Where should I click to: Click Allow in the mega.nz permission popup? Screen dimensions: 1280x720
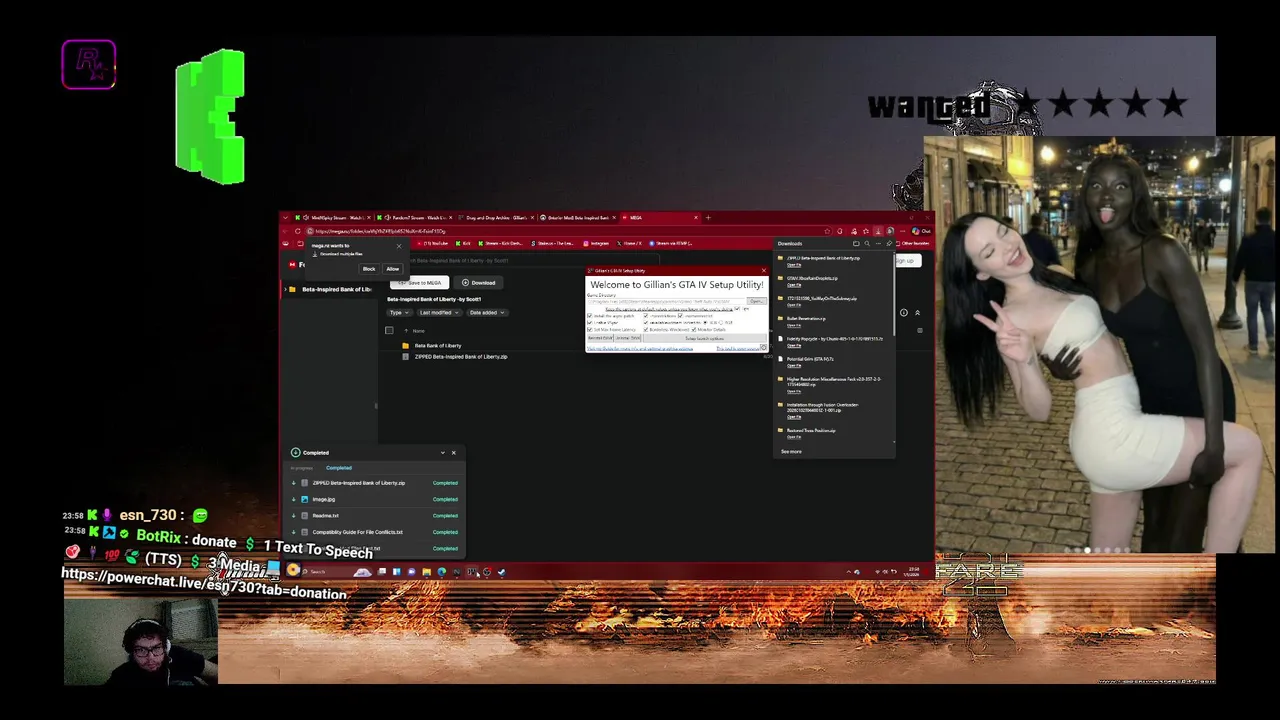(392, 269)
